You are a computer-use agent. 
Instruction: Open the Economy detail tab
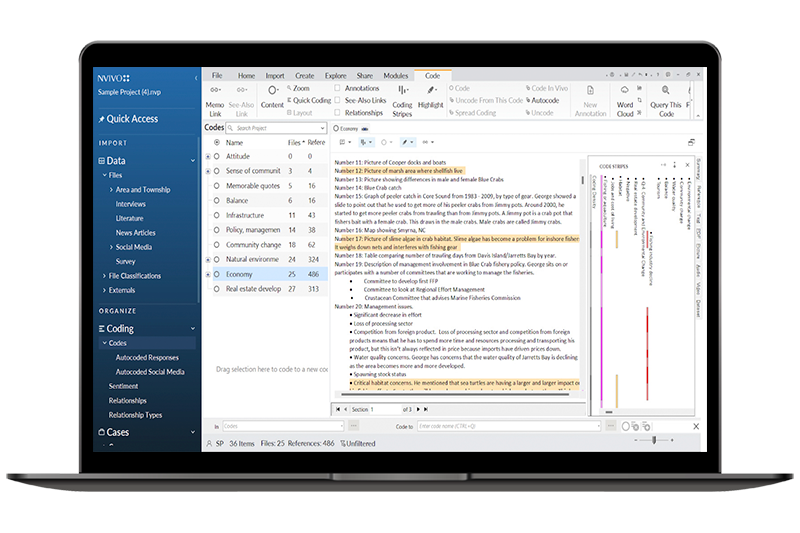pyautogui.click(x=350, y=129)
